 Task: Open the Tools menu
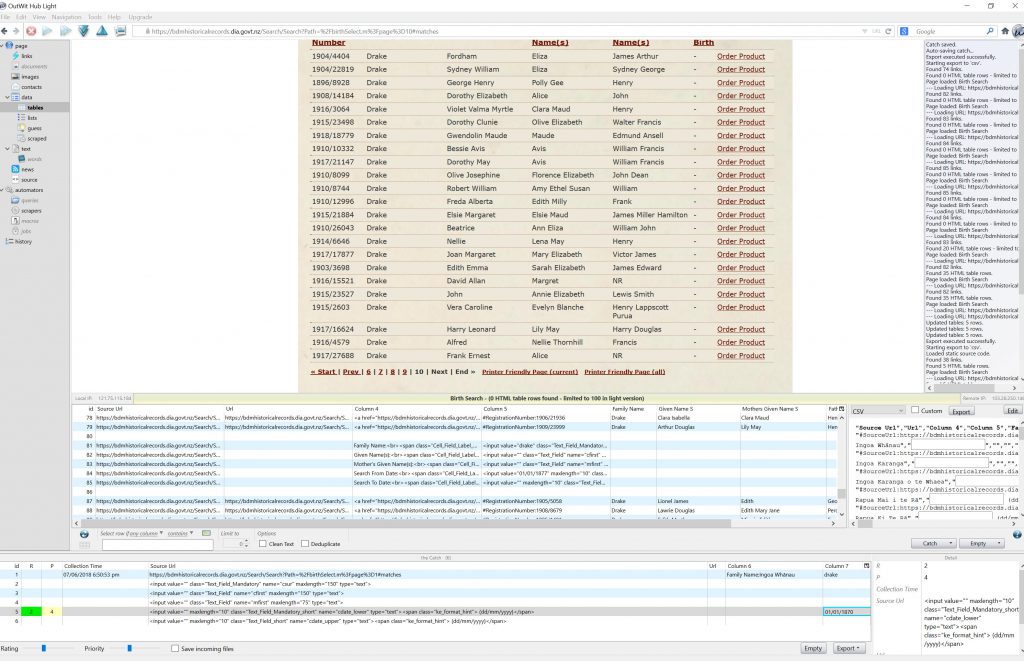(94, 17)
